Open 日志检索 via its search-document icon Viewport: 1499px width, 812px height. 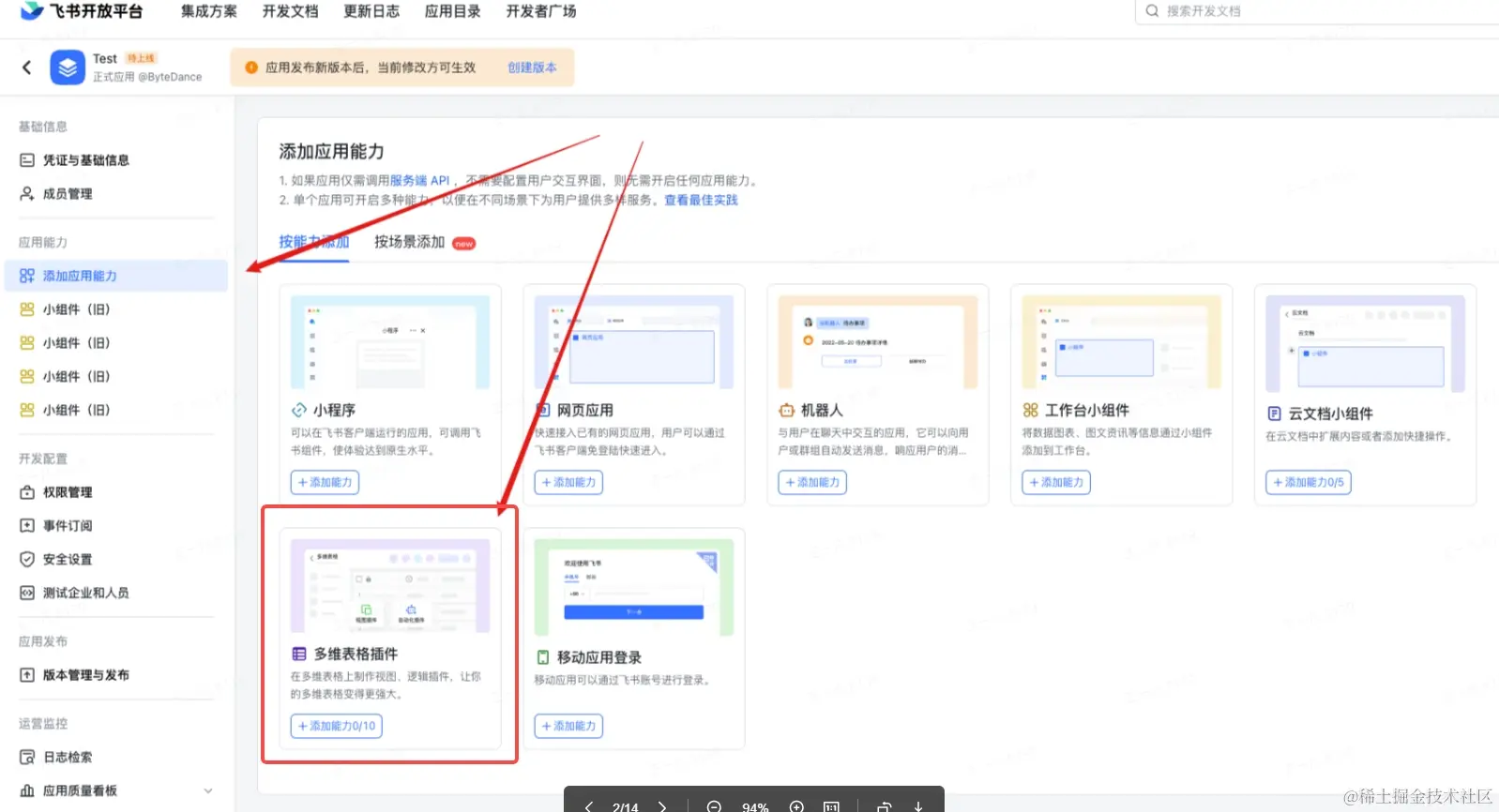(x=27, y=758)
